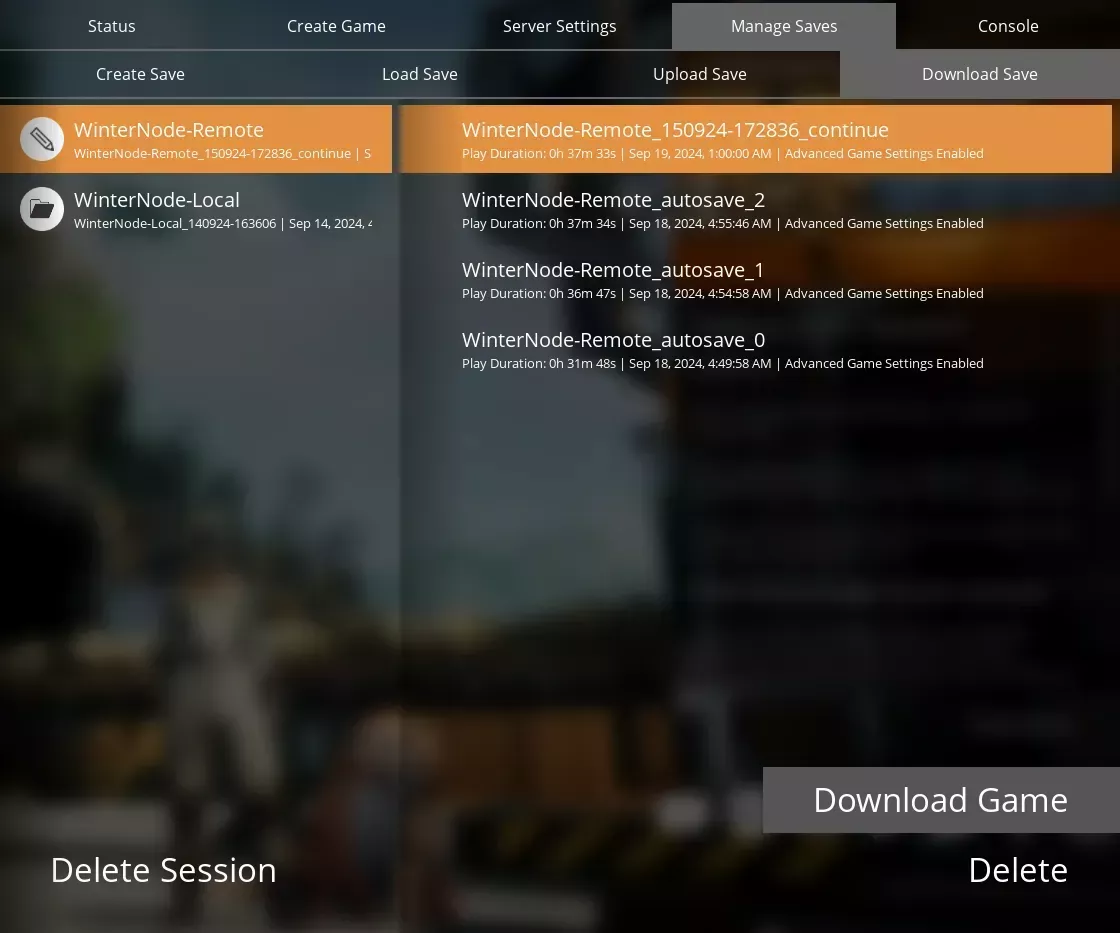Click the Delete Session button

coord(163,870)
